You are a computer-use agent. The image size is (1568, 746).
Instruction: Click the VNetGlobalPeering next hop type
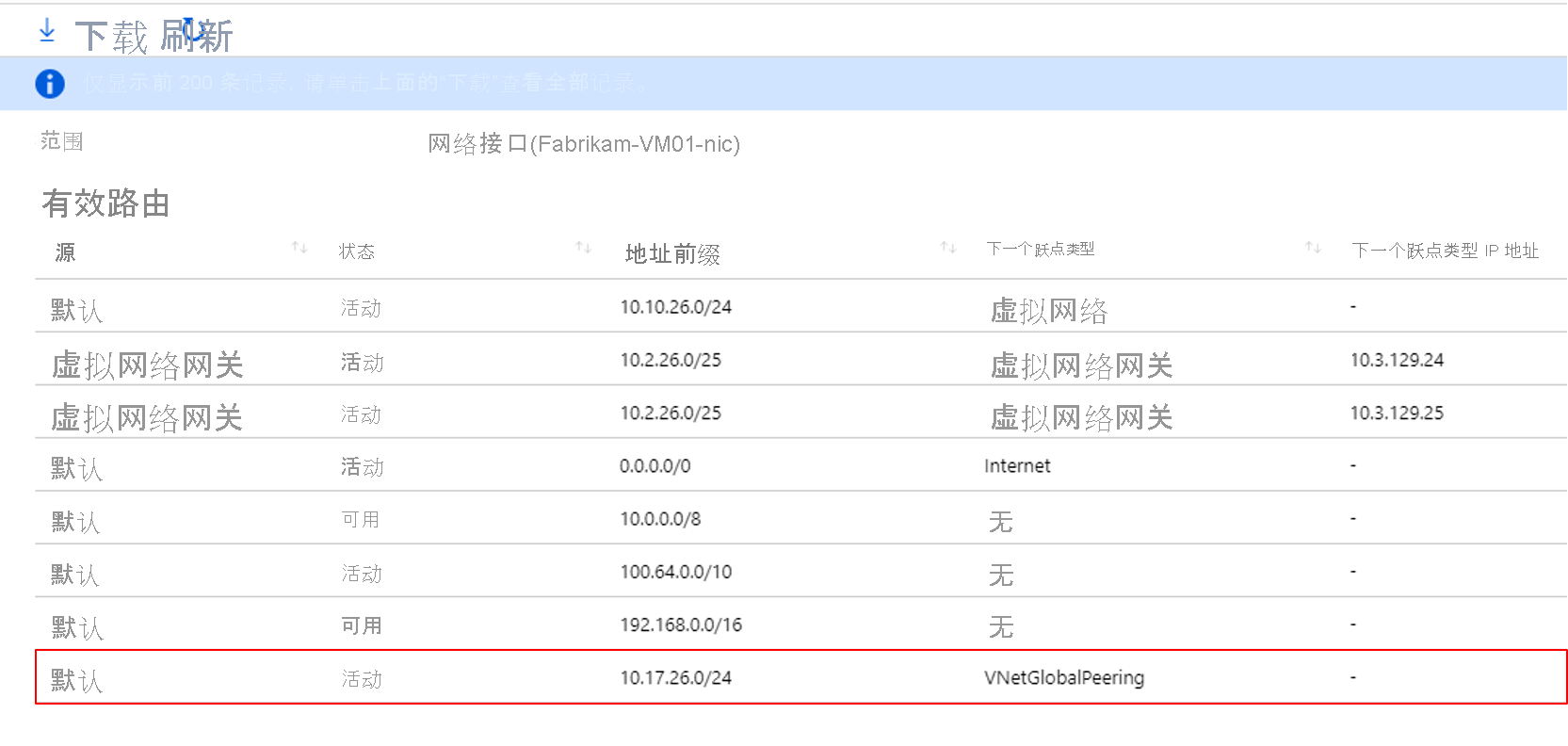1064,677
